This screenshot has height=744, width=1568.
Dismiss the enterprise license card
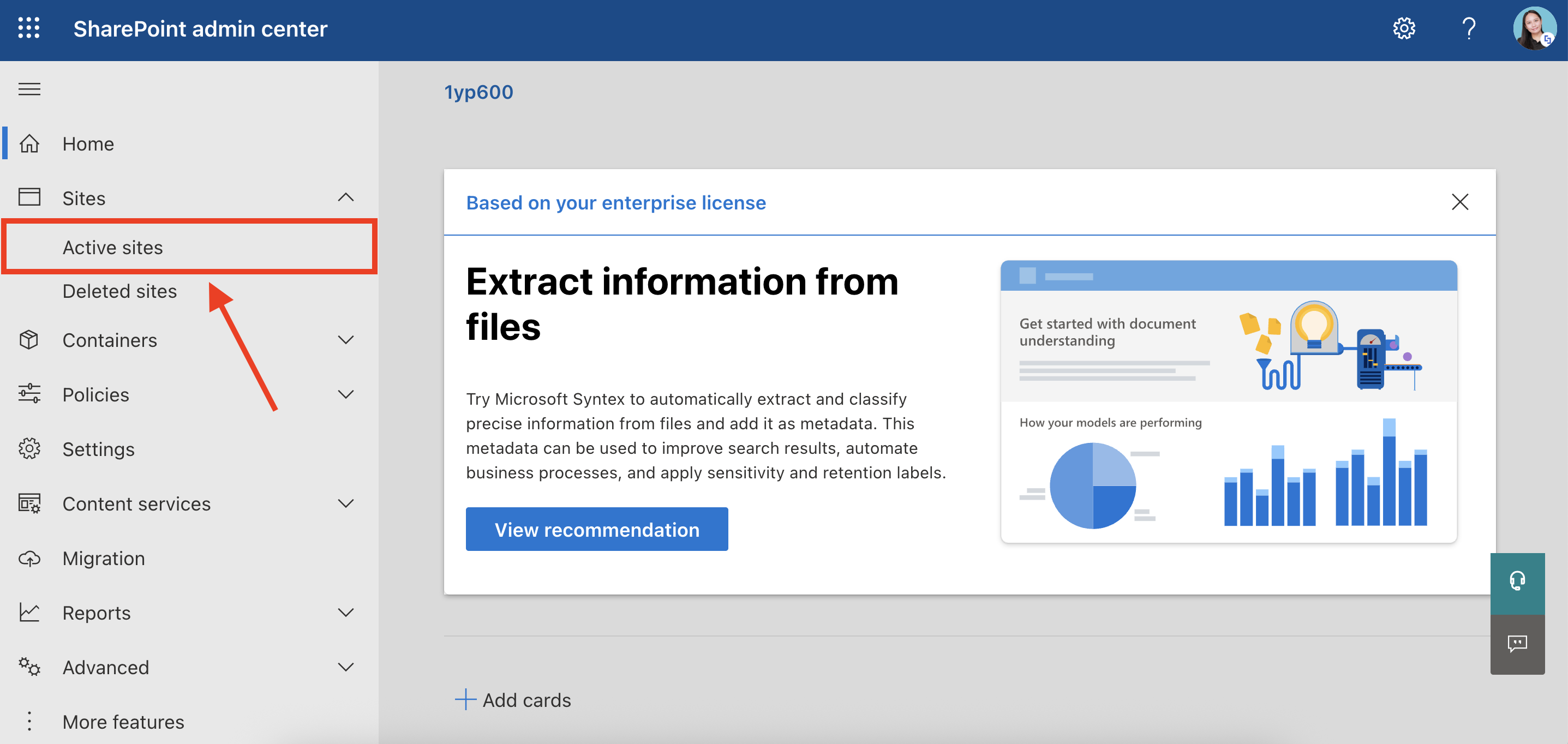click(1461, 202)
